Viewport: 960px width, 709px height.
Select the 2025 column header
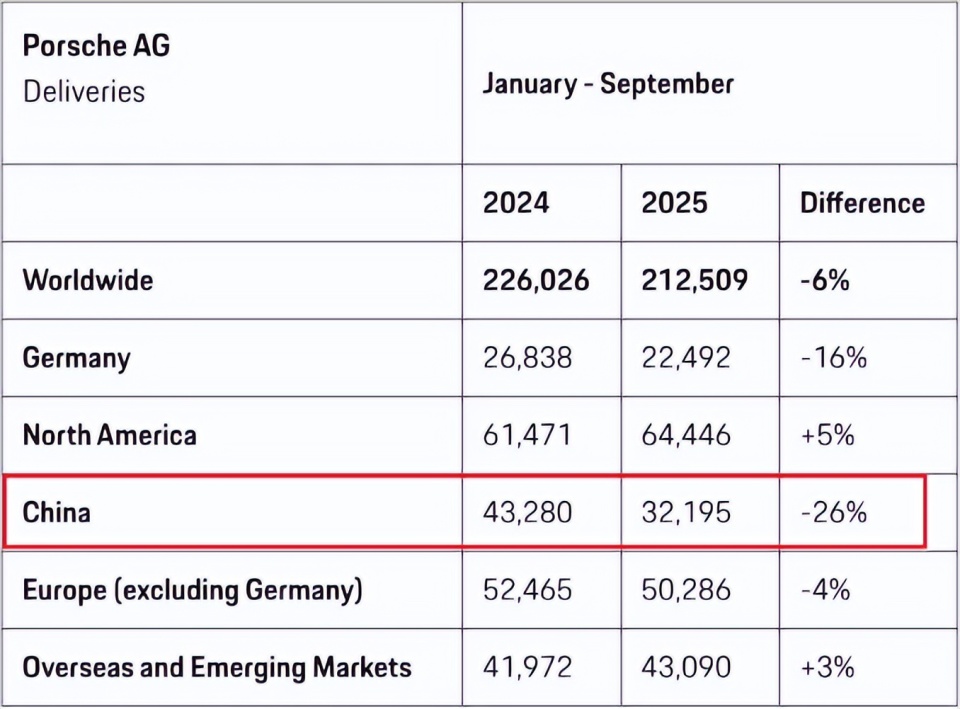674,203
